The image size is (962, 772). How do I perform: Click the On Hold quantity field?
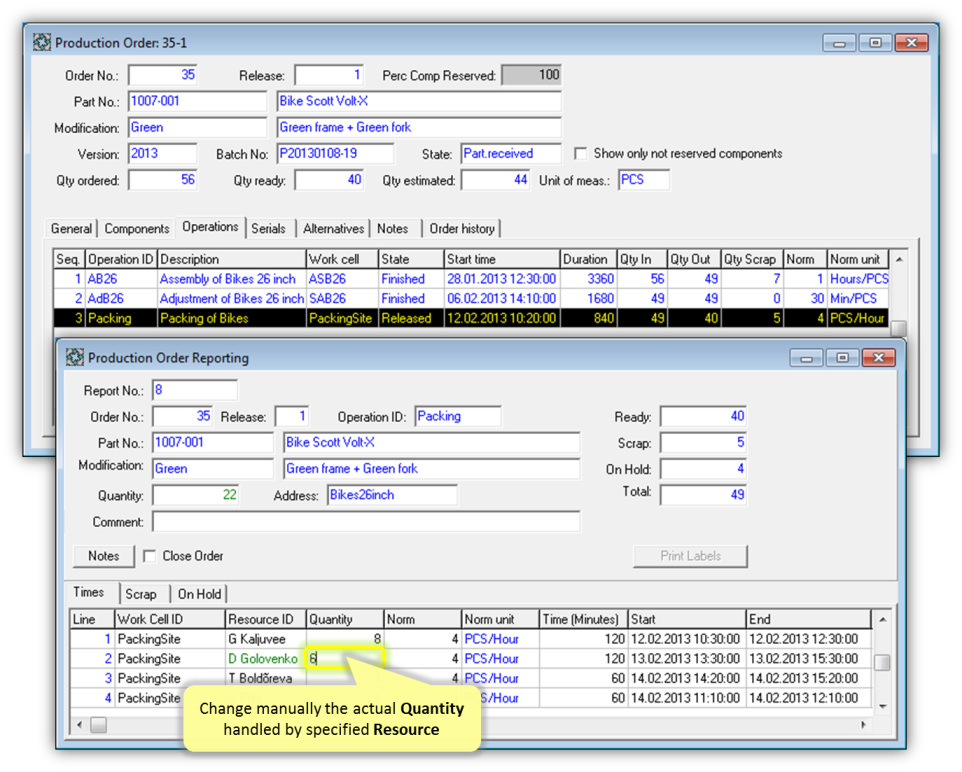[704, 469]
